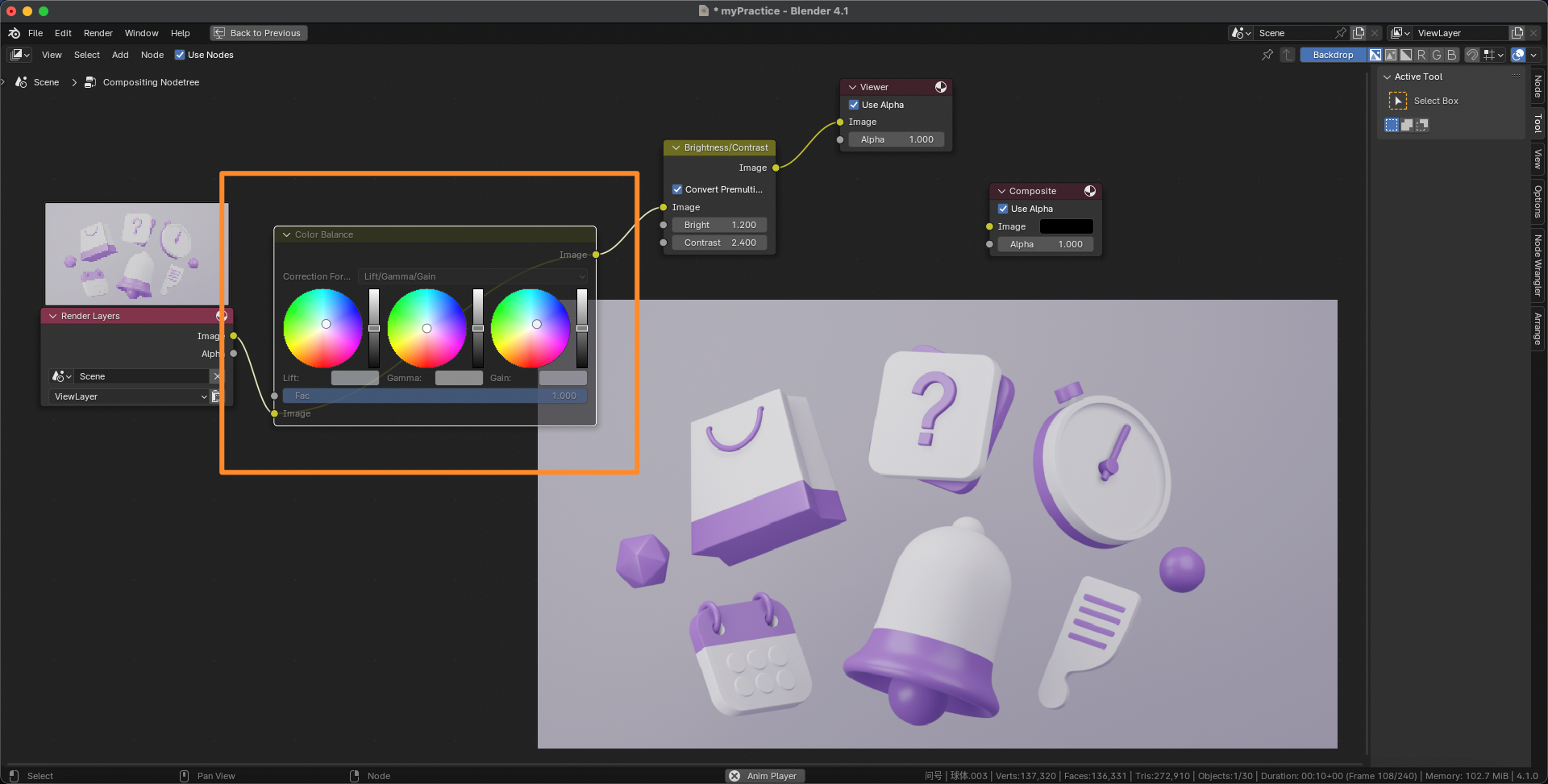Collapse the Active Tool panel

point(1388,77)
